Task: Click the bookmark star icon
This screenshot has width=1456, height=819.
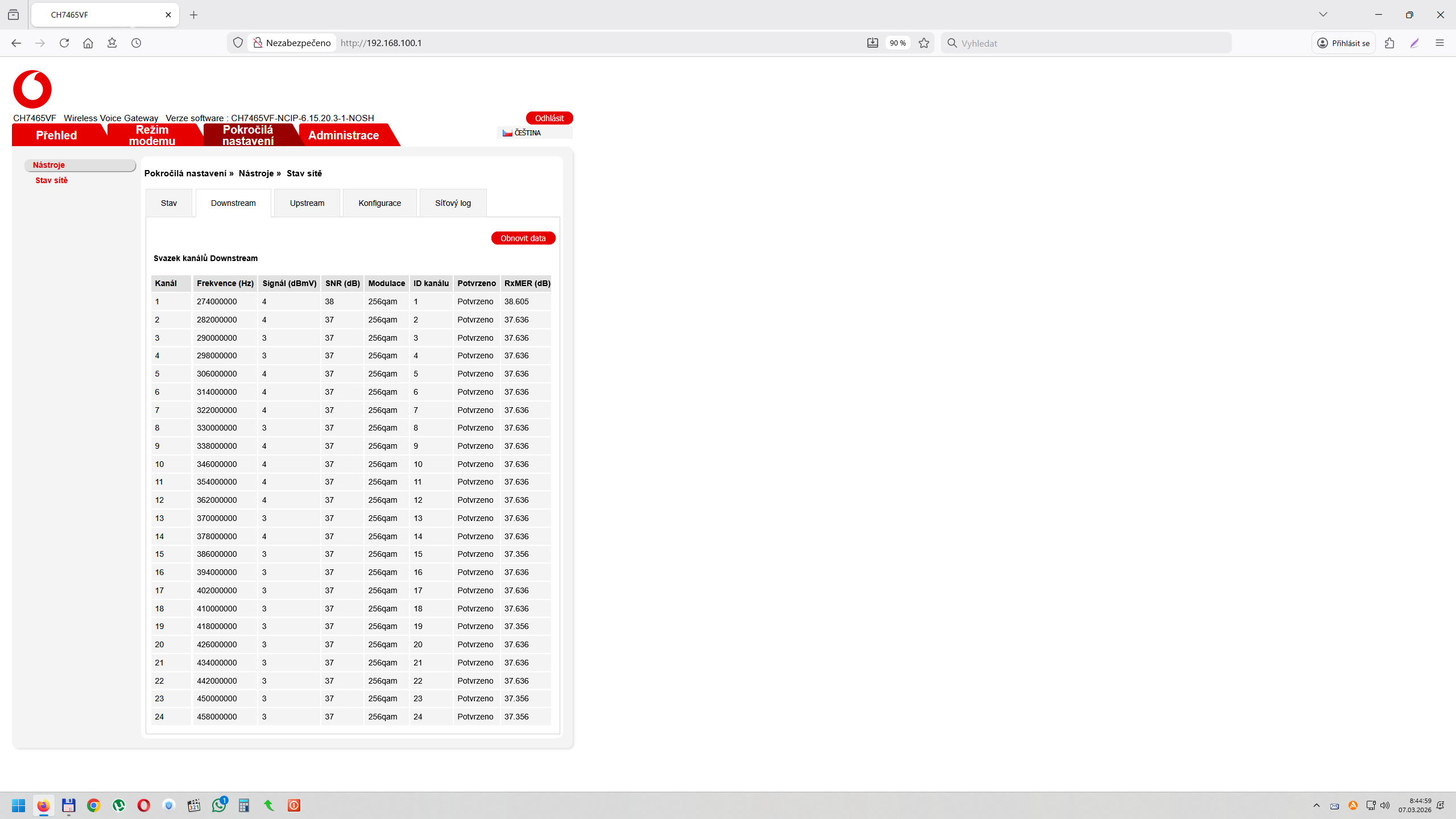Action: [924, 43]
